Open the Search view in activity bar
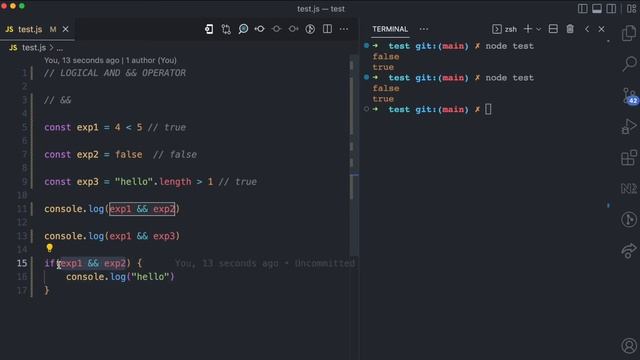The width and height of the screenshot is (640, 360). tap(629, 64)
